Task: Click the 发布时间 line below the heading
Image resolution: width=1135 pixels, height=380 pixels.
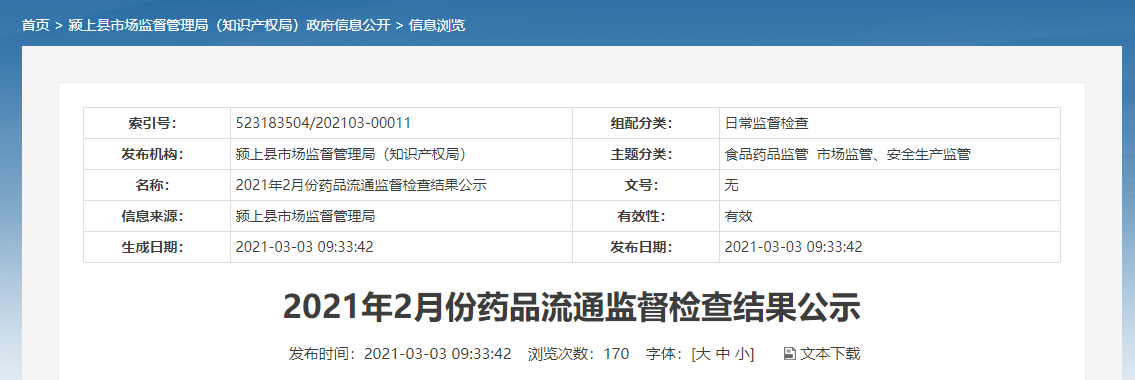Action: [400, 354]
